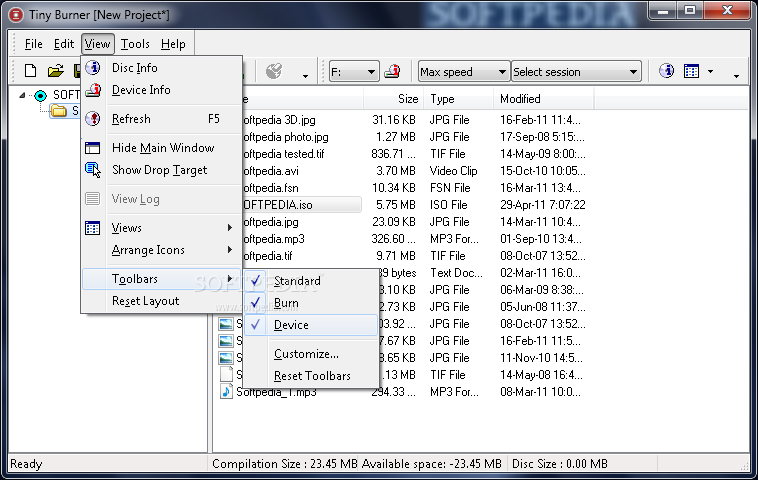This screenshot has width=758, height=480.
Task: Click the Show Drop Target menu icon
Action: [93, 170]
